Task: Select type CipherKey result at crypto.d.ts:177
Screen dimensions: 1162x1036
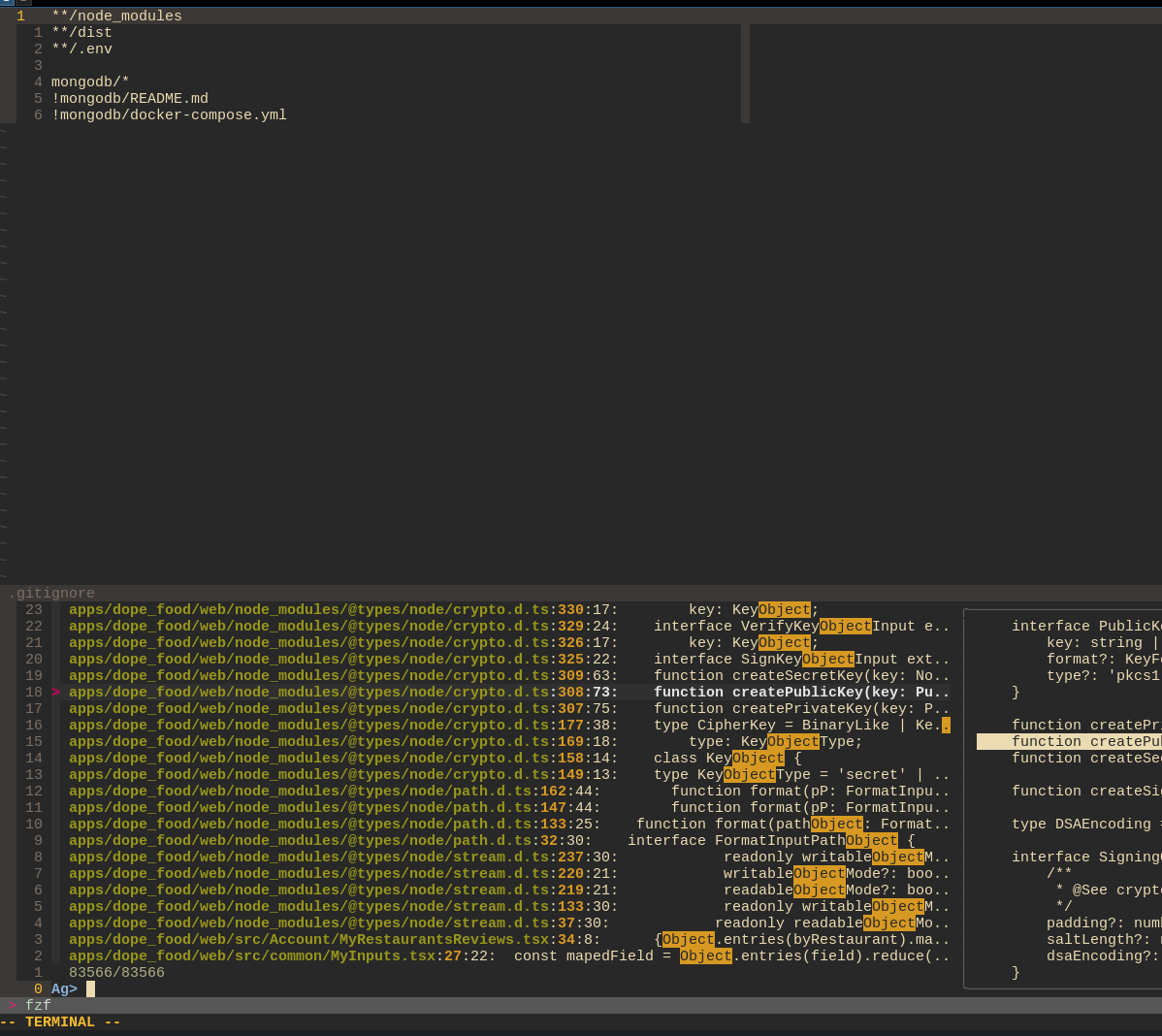Action: pos(509,725)
